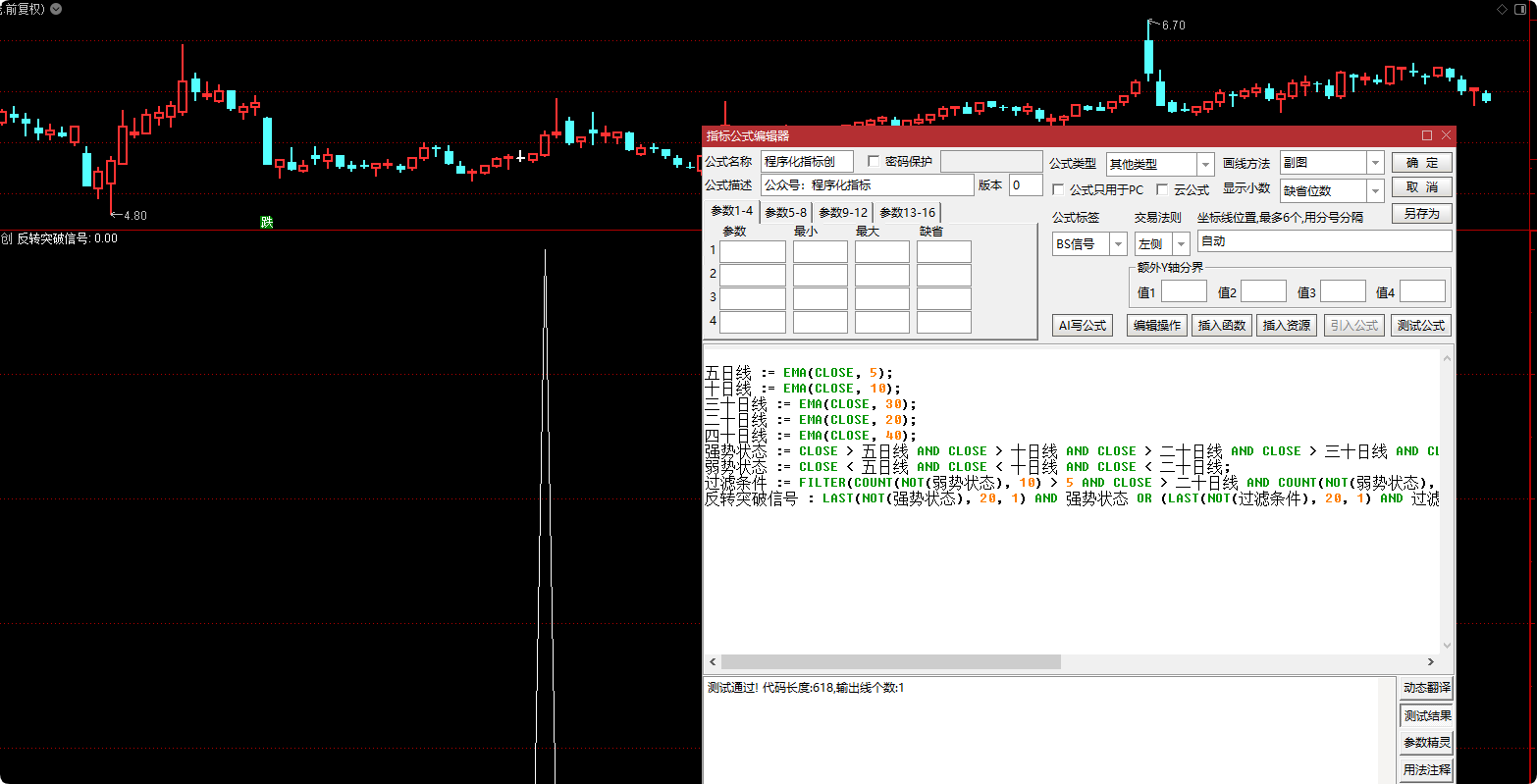Click the green 跌 marker on chart
Image resolution: width=1537 pixels, height=784 pixels.
(x=266, y=222)
